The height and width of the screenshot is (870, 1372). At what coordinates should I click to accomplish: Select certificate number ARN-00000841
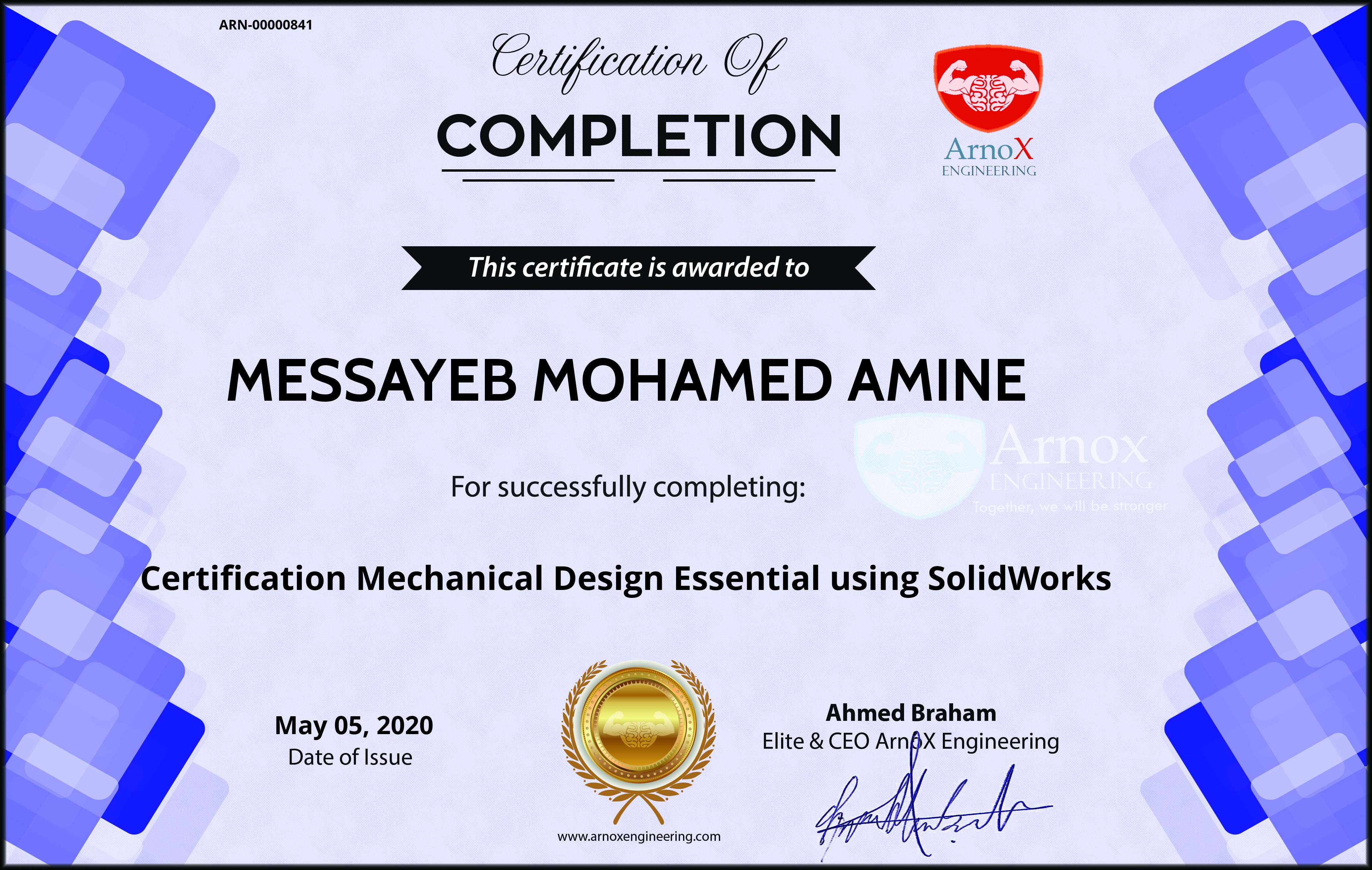tap(265, 25)
